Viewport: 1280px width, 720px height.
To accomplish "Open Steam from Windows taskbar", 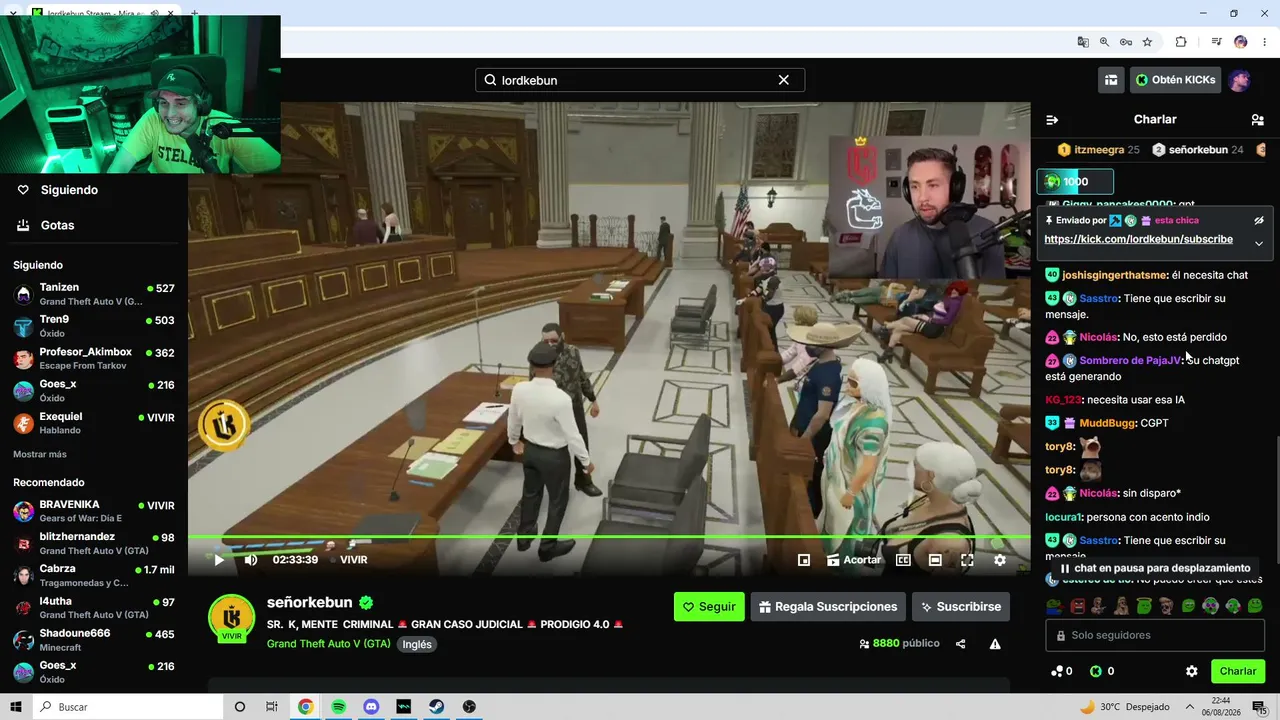I will tap(437, 707).
